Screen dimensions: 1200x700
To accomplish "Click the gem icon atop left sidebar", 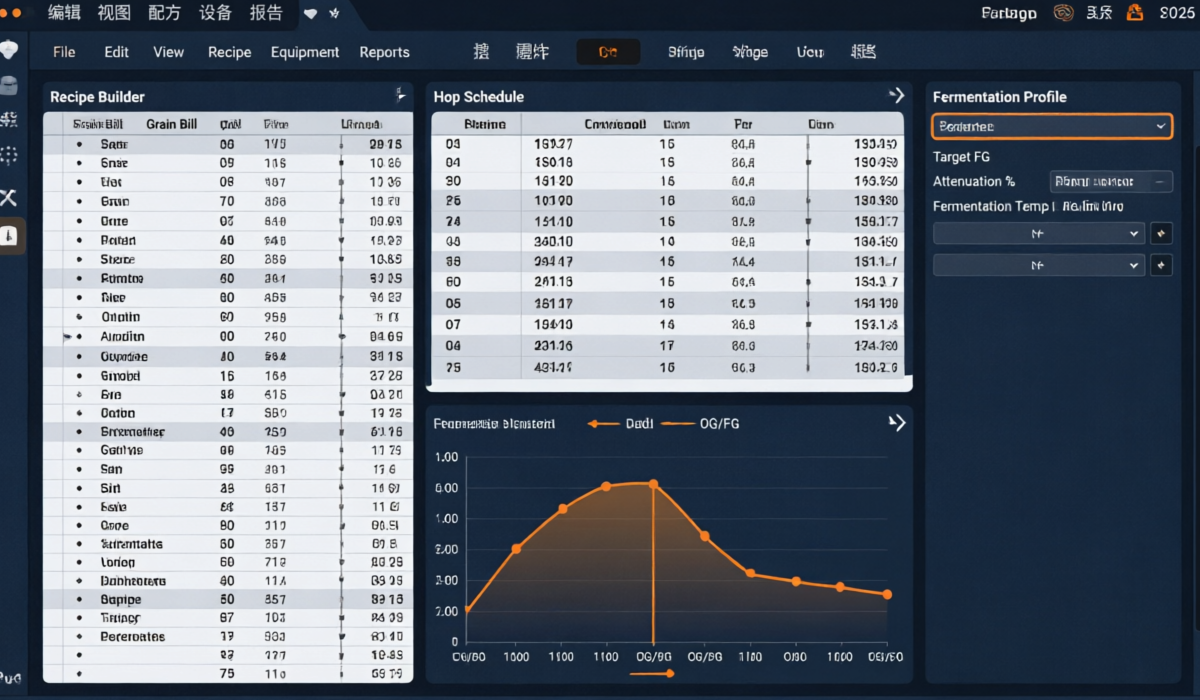I will pyautogui.click(x=9, y=50).
